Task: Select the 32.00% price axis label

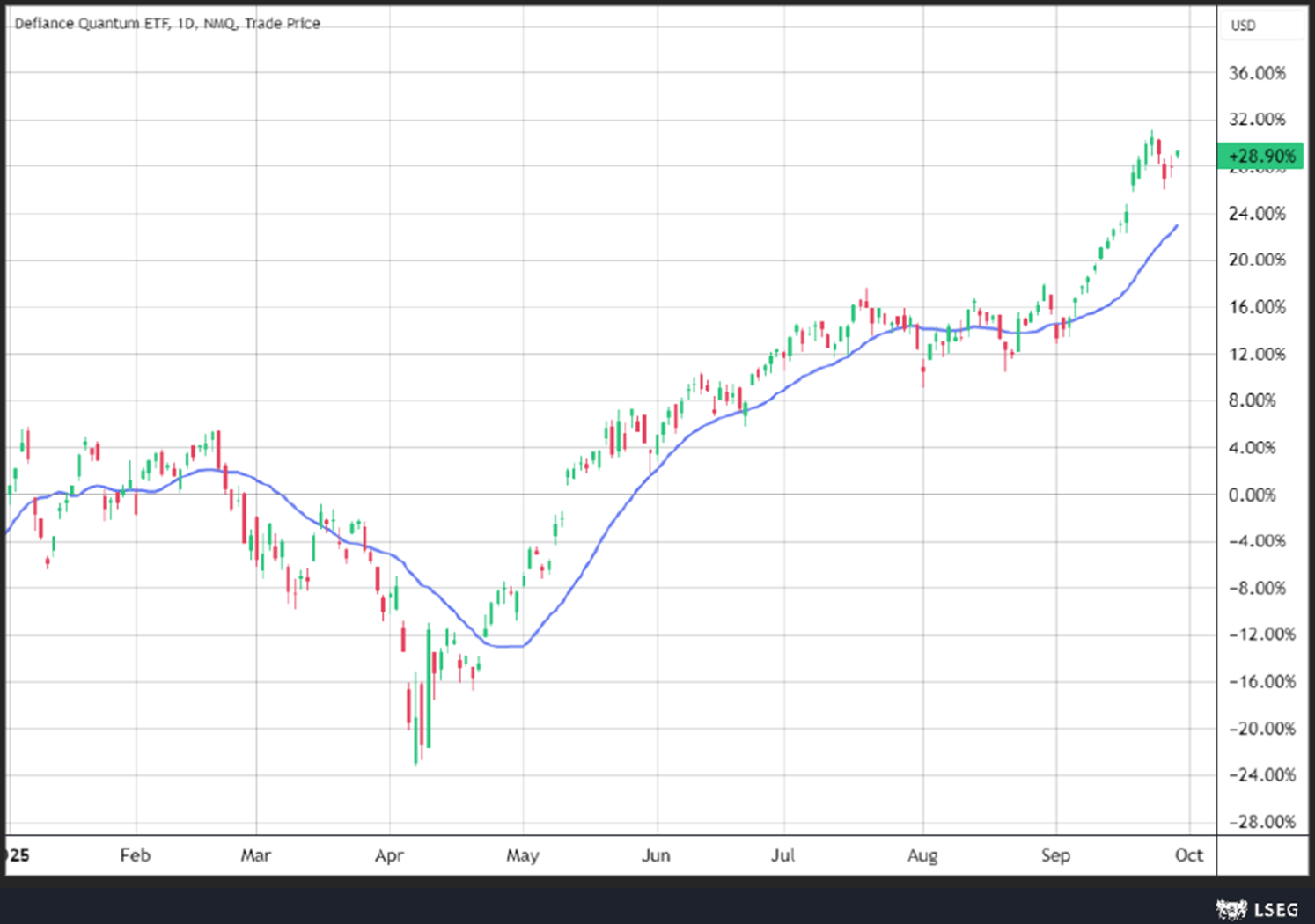Action: click(1257, 119)
